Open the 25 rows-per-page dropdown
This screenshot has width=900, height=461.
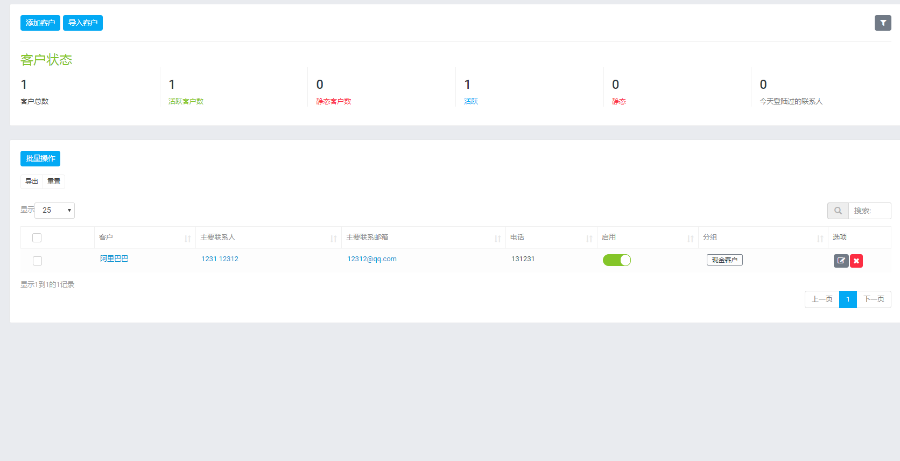(55, 211)
